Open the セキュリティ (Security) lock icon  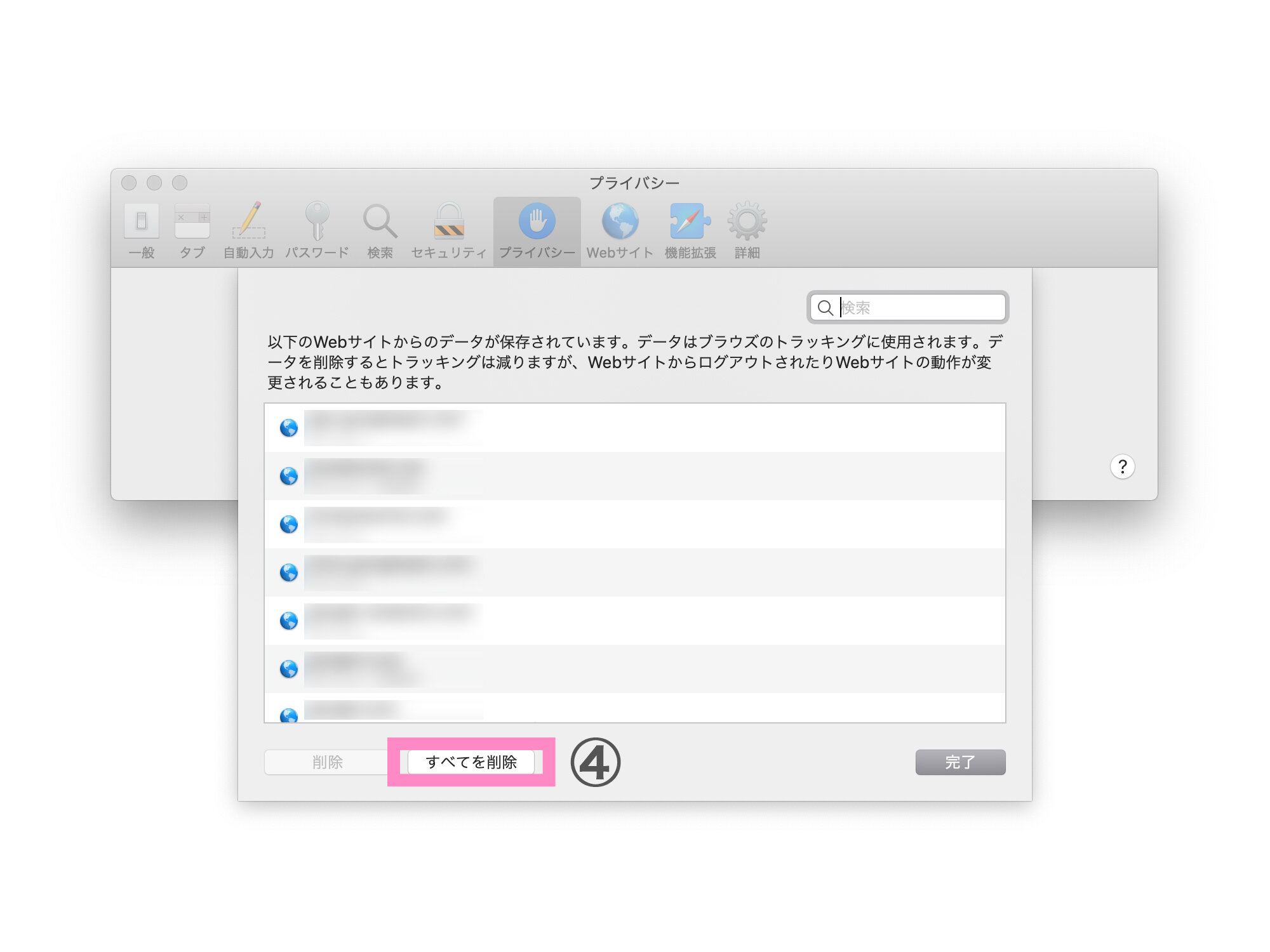449,221
